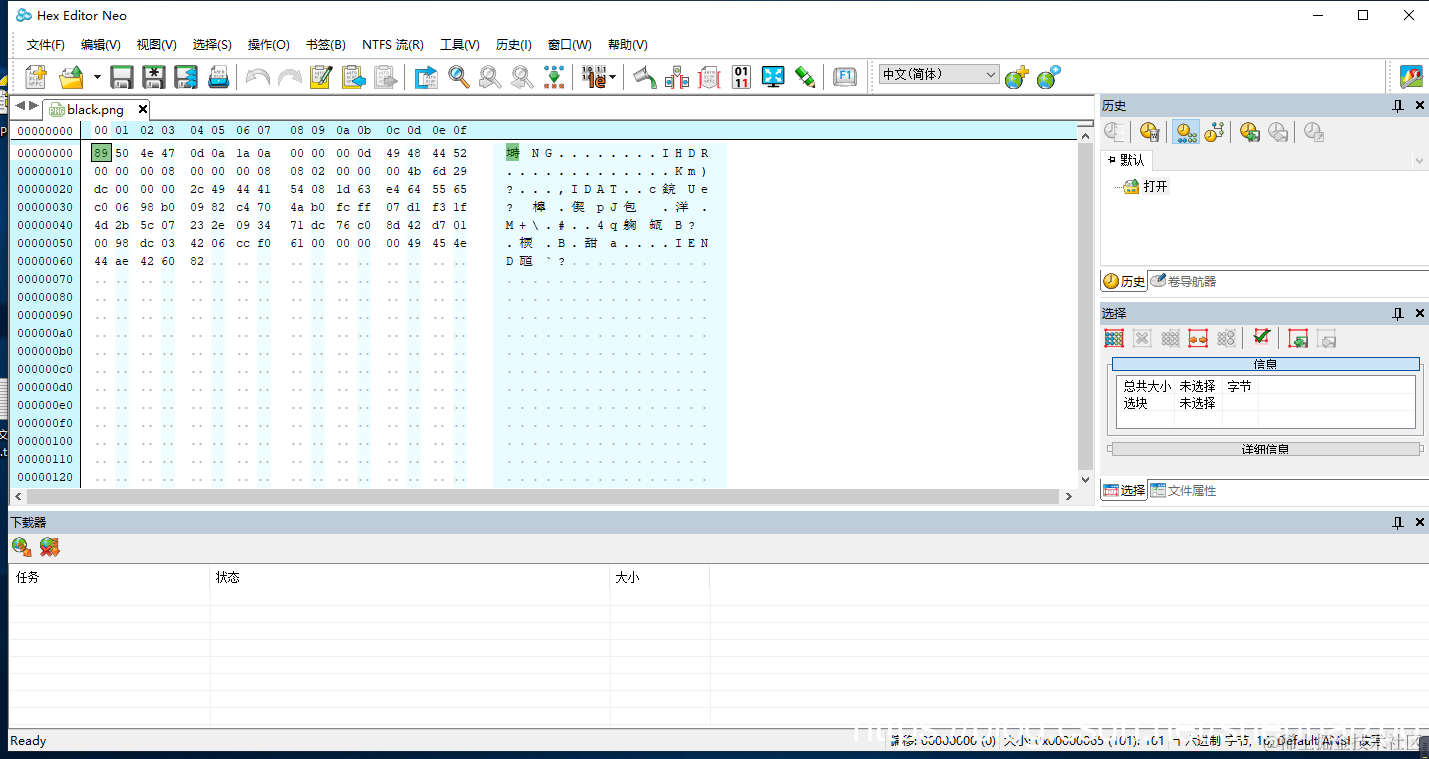Close the 历史 panel
1429x759 pixels.
coord(1419,106)
